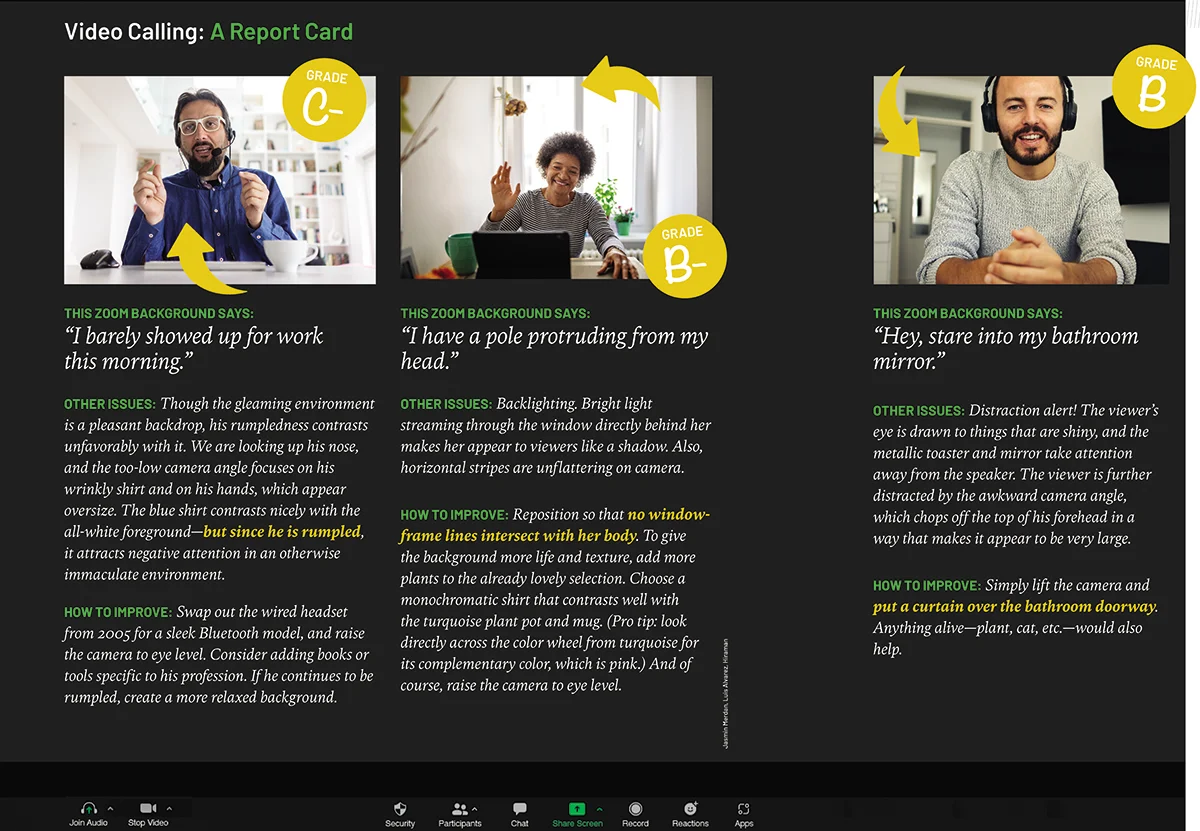Click the Join Audio headphone icon
The height and width of the screenshot is (831, 1200).
pos(88,808)
